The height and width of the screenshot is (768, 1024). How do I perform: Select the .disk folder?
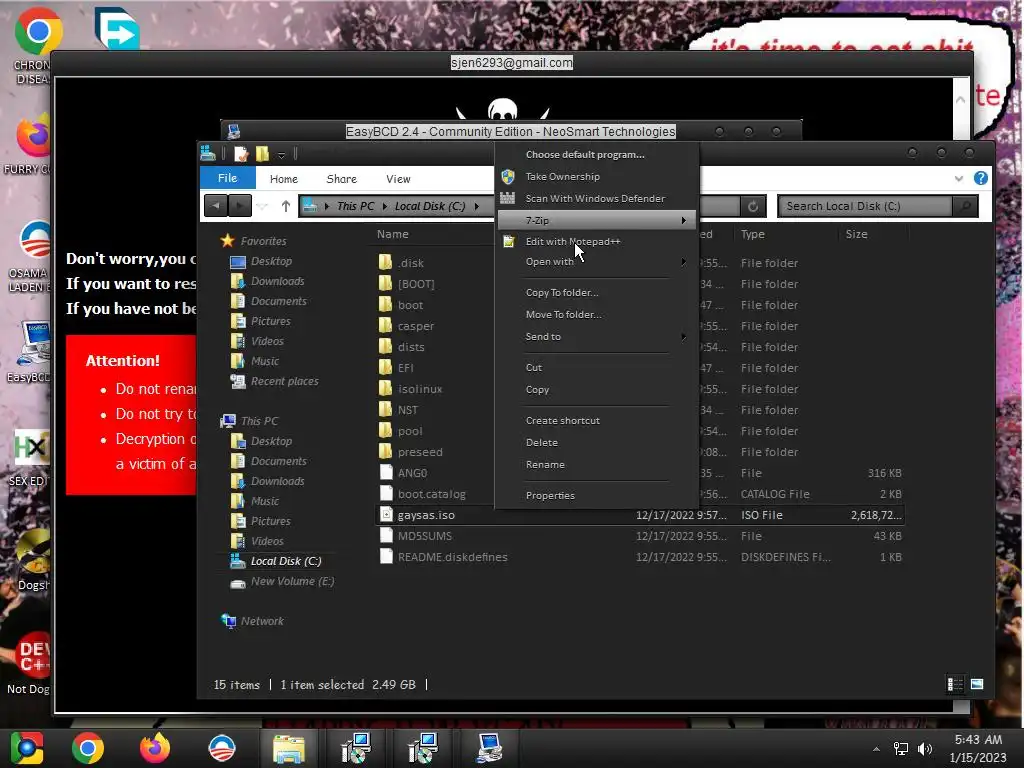(411, 263)
